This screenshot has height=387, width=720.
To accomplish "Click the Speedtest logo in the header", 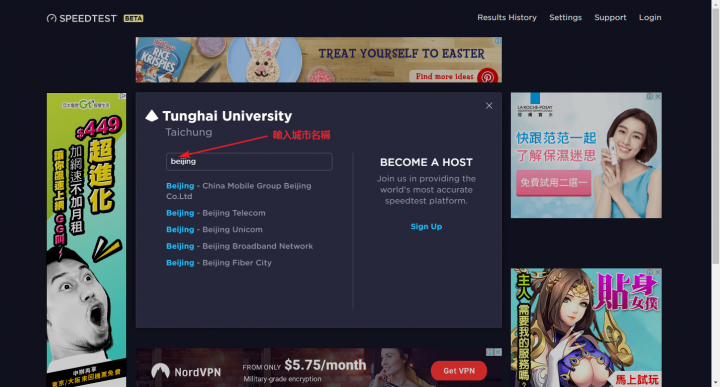I will [82, 18].
